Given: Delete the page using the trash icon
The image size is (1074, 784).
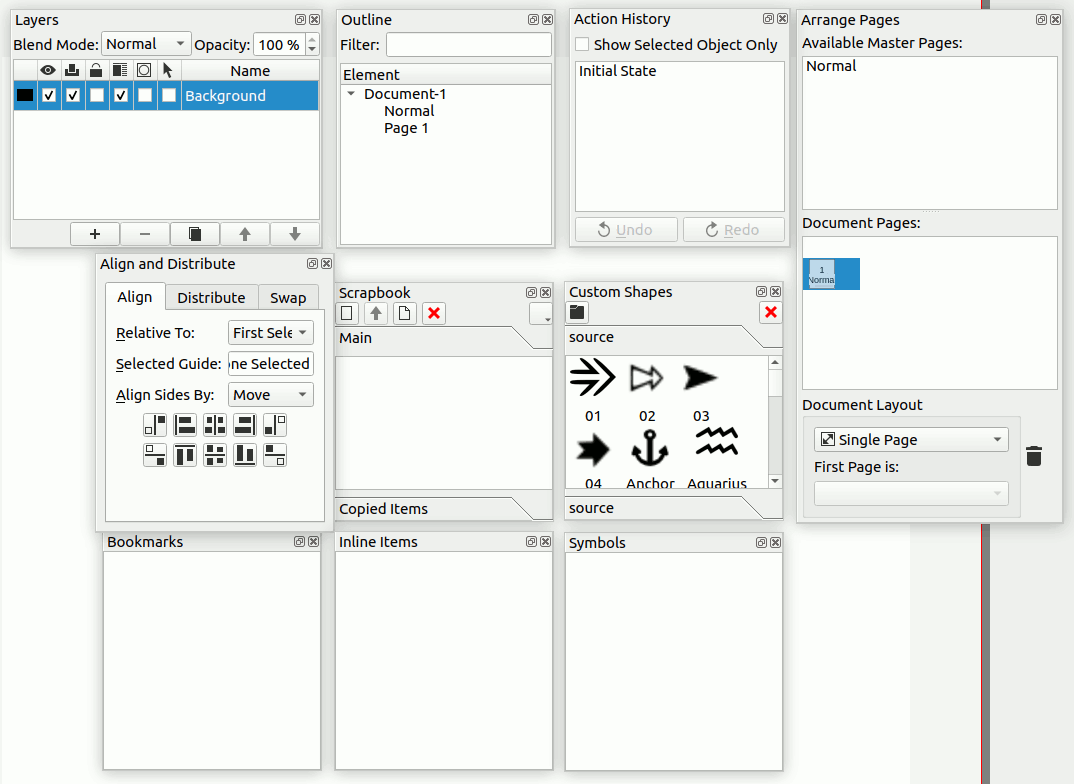Looking at the screenshot, I should pos(1034,456).
